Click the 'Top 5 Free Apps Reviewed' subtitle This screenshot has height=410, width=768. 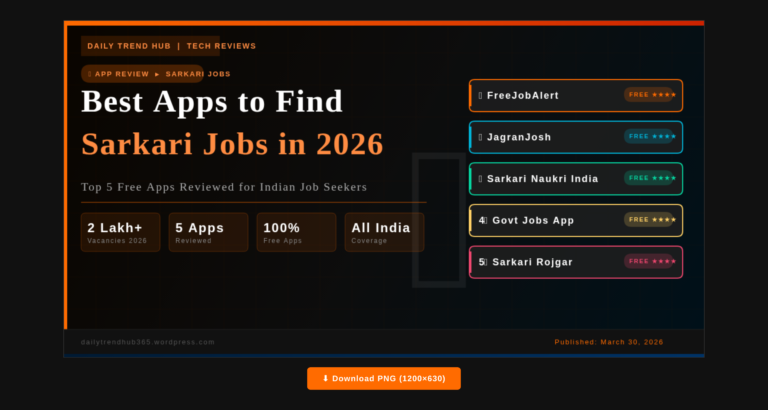point(224,187)
